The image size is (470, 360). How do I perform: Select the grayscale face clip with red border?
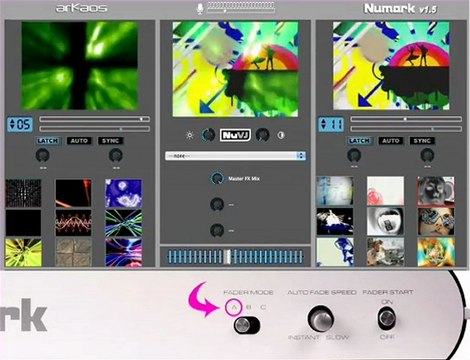[436, 191]
